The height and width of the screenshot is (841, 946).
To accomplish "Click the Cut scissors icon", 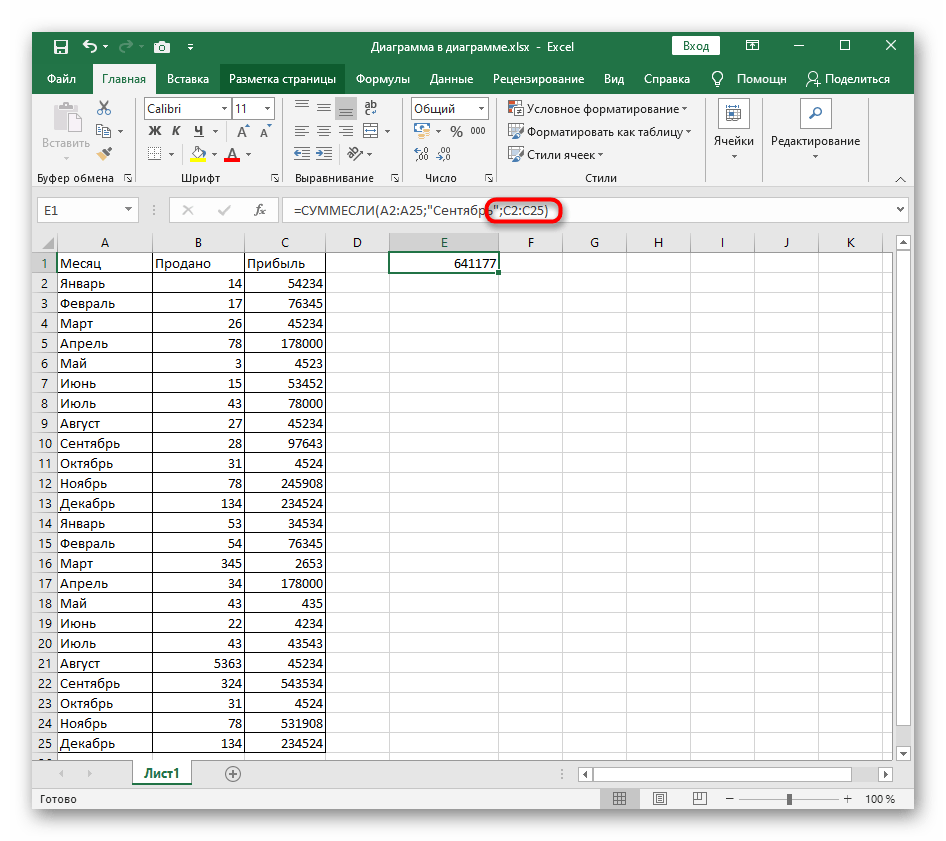I will click(103, 109).
